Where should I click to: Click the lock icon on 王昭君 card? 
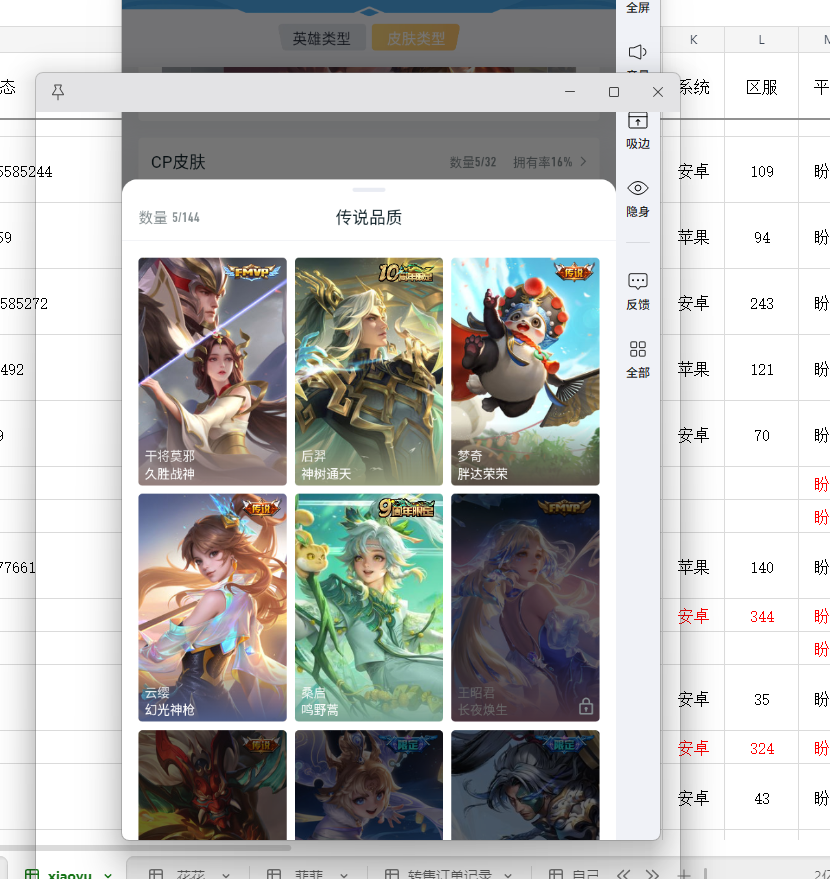click(586, 706)
